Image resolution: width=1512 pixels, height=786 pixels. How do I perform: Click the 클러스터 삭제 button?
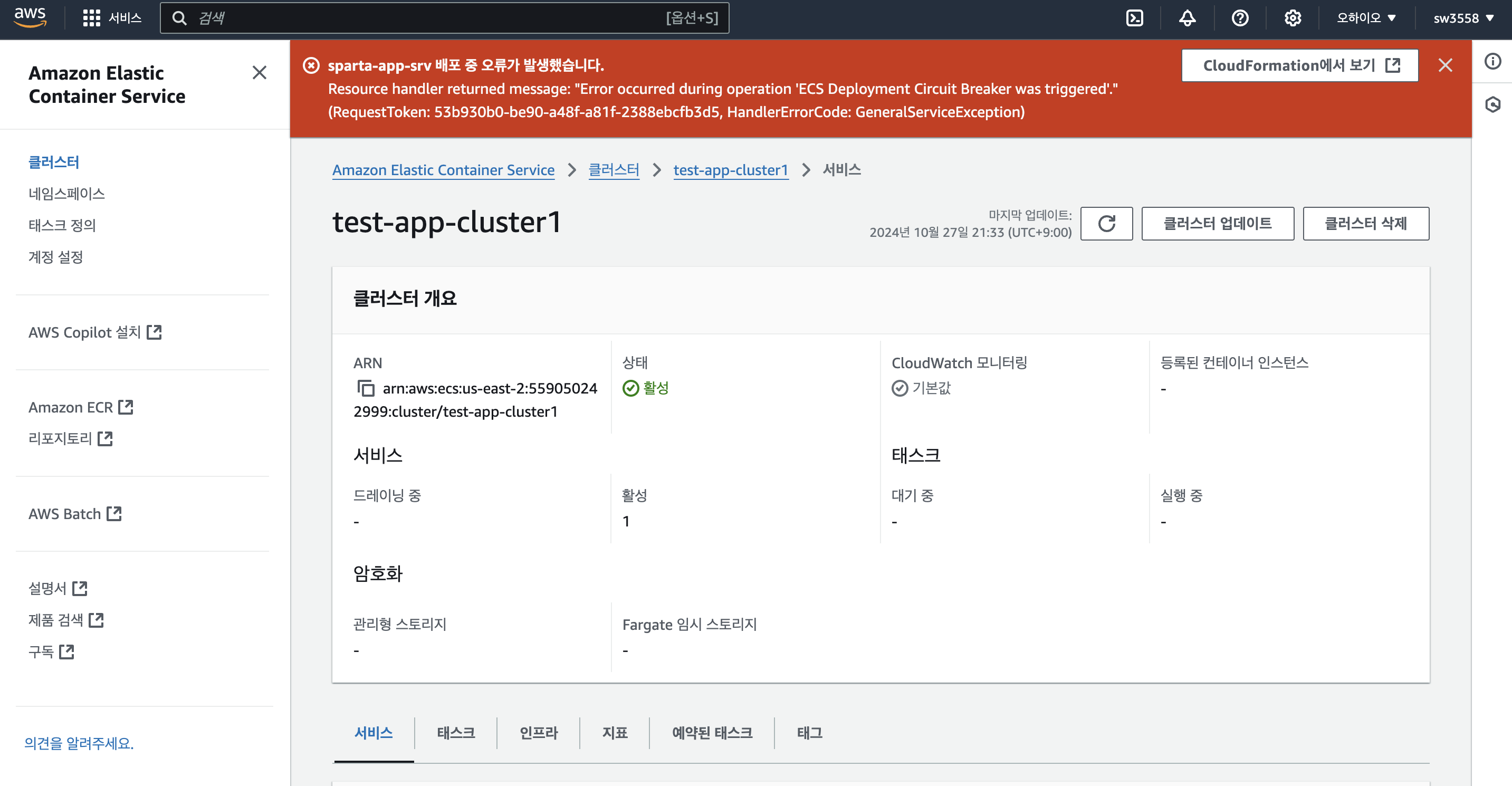pyautogui.click(x=1366, y=223)
